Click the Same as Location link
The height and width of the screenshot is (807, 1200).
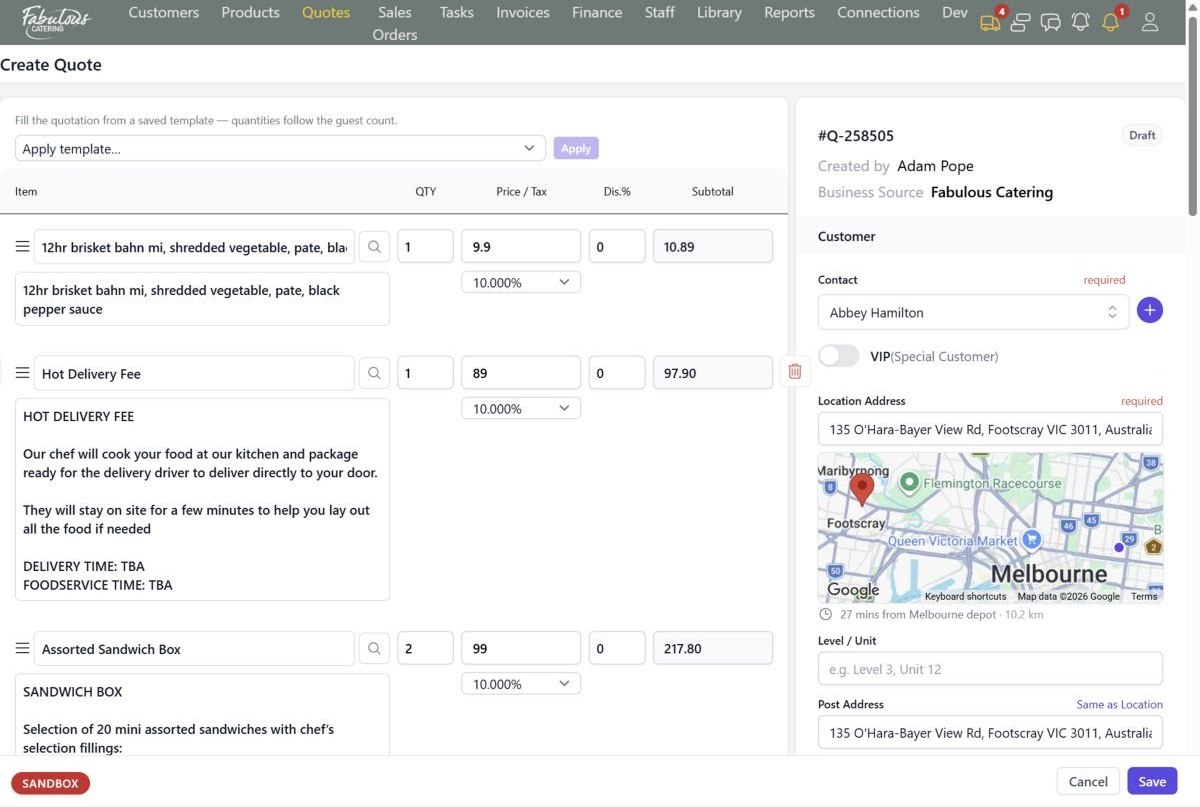pyautogui.click(x=1119, y=704)
